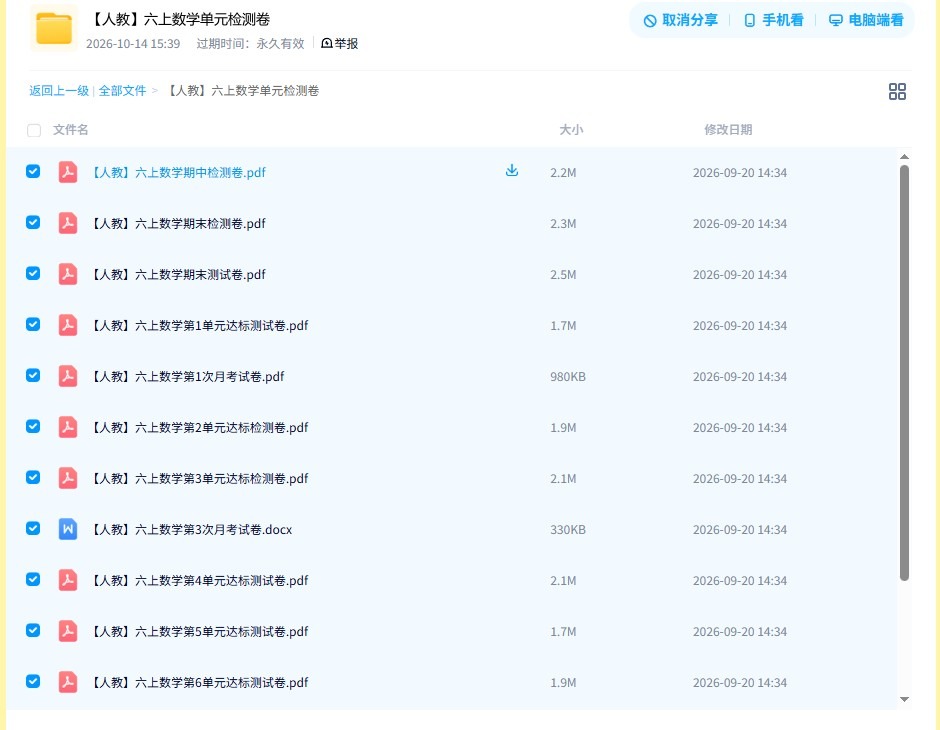Uncheck the 第1单元达标测试卷.pdf checkbox

(33, 324)
